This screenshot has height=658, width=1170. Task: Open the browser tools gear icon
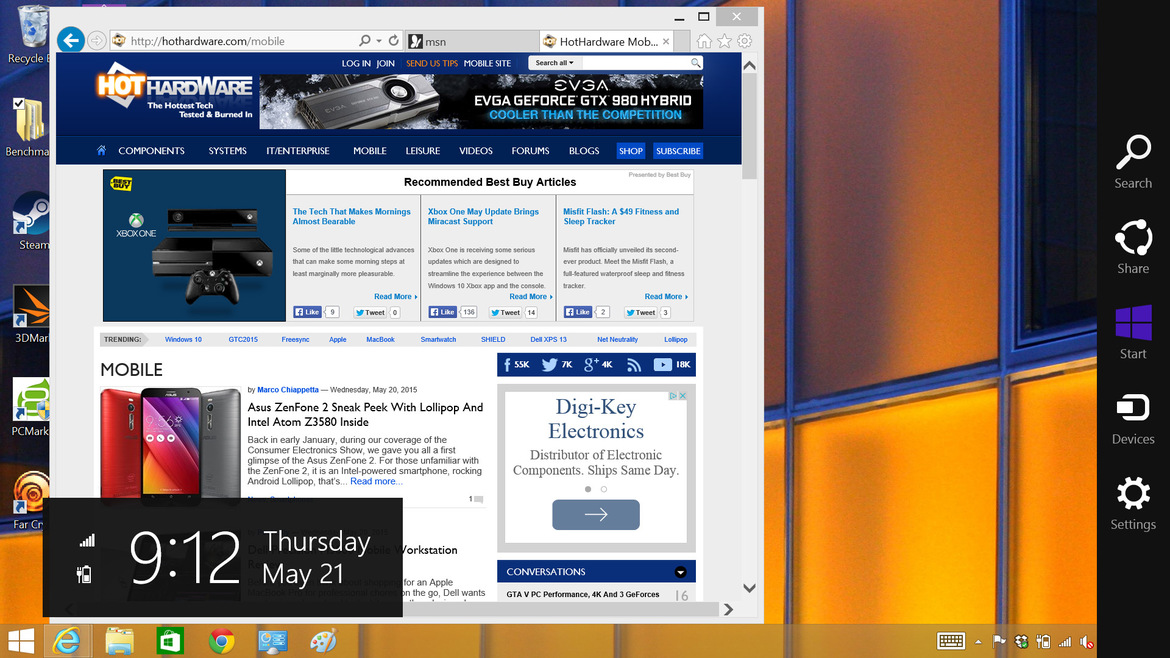click(745, 41)
